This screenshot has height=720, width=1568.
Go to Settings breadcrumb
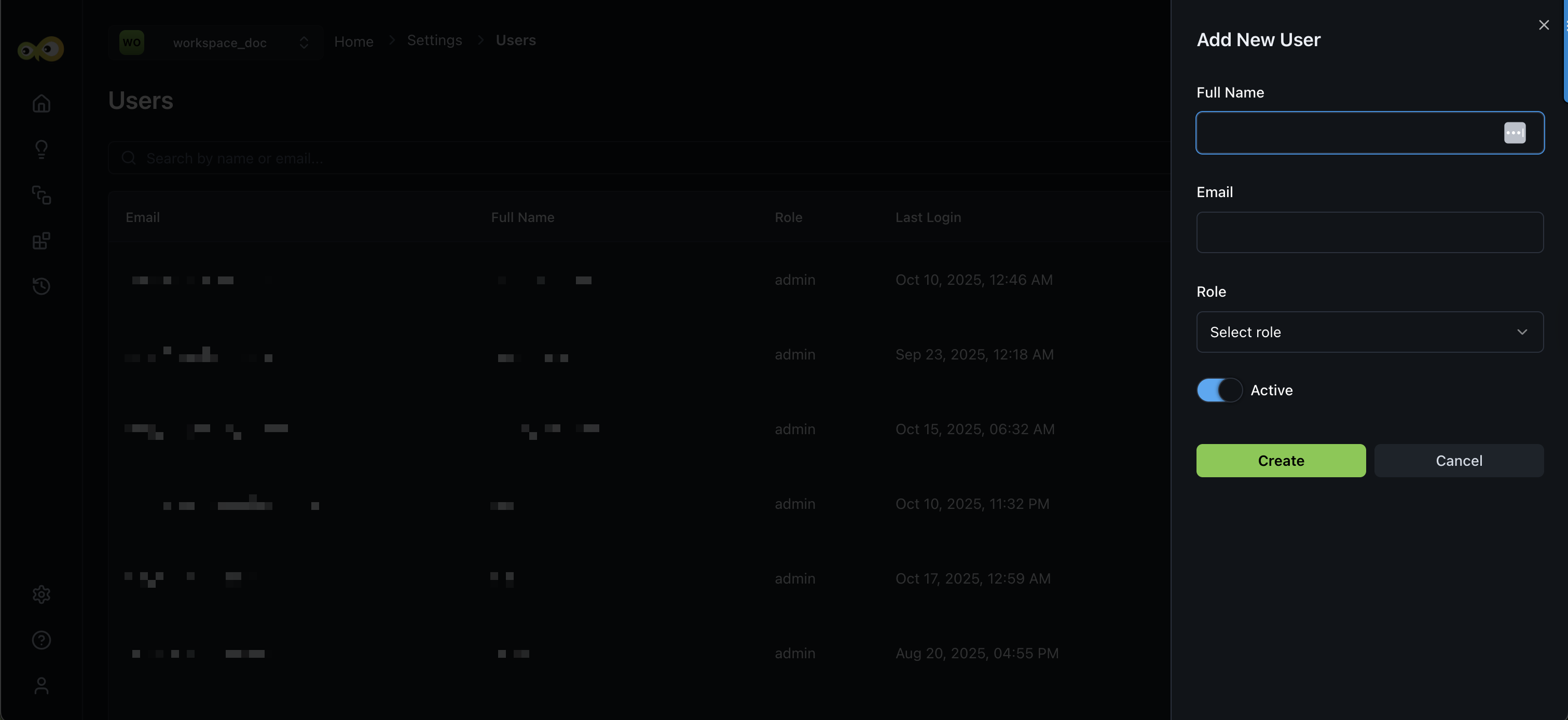coord(434,40)
